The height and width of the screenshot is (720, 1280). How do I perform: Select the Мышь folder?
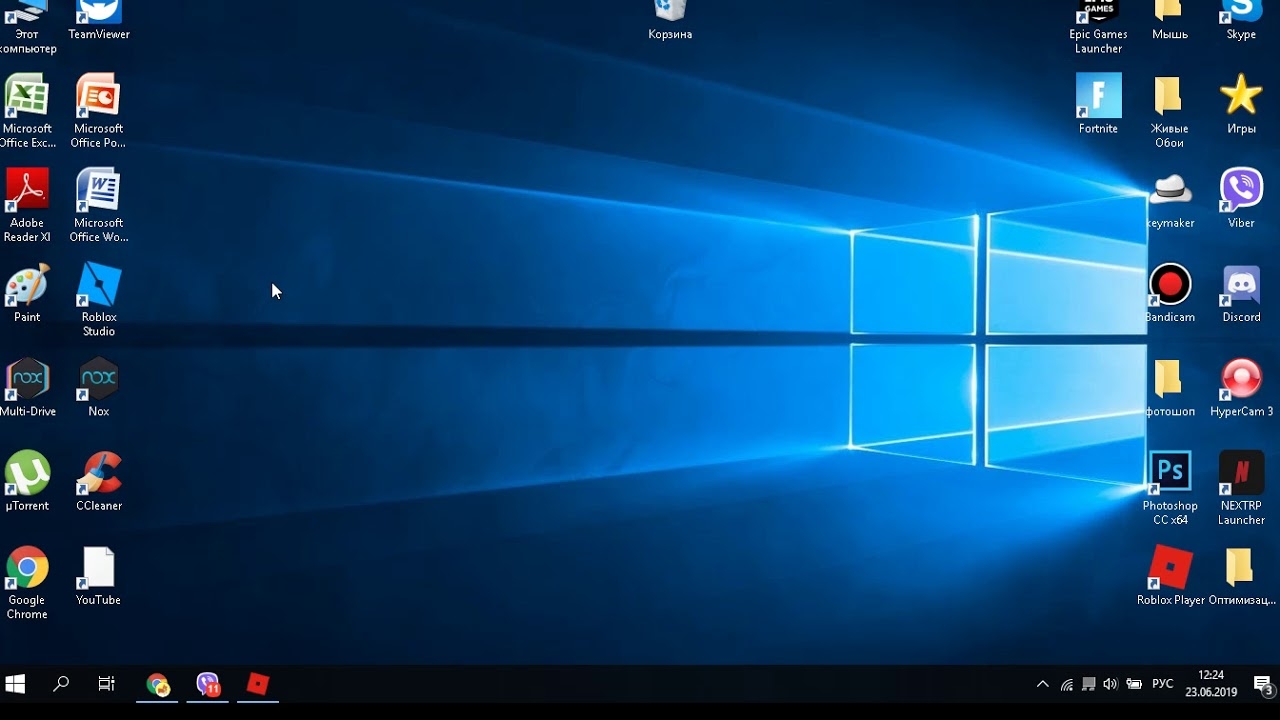(x=1169, y=20)
